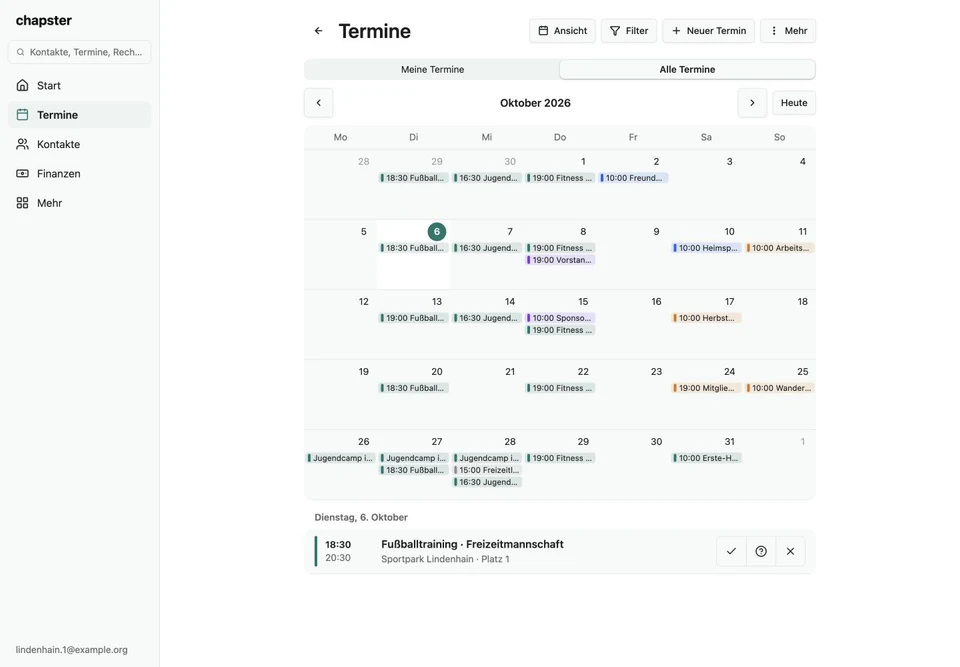Open the 10:00 Heimsp... event on October 10
This screenshot has width=960, height=667.
coord(707,248)
